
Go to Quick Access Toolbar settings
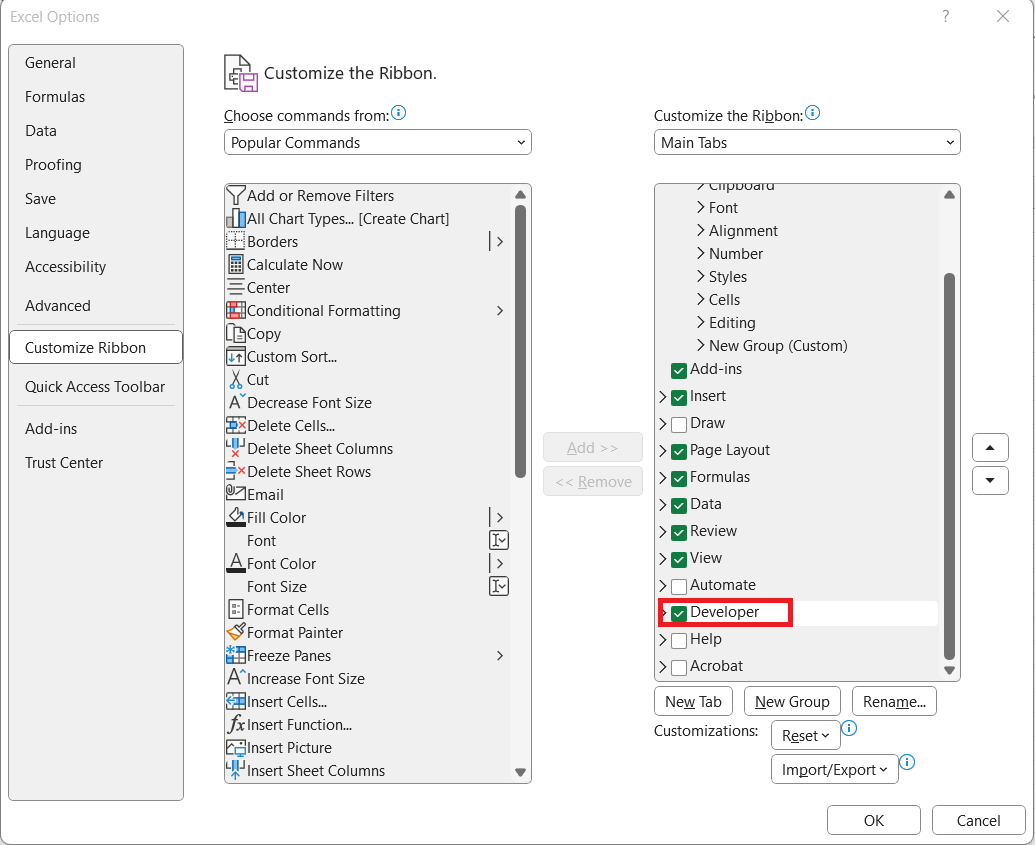[95, 387]
